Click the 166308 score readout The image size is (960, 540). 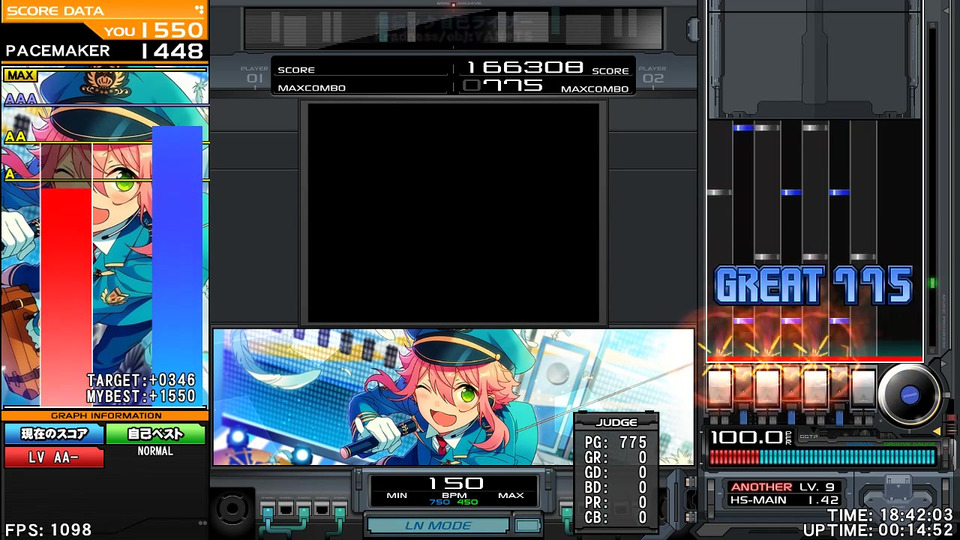(x=525, y=67)
